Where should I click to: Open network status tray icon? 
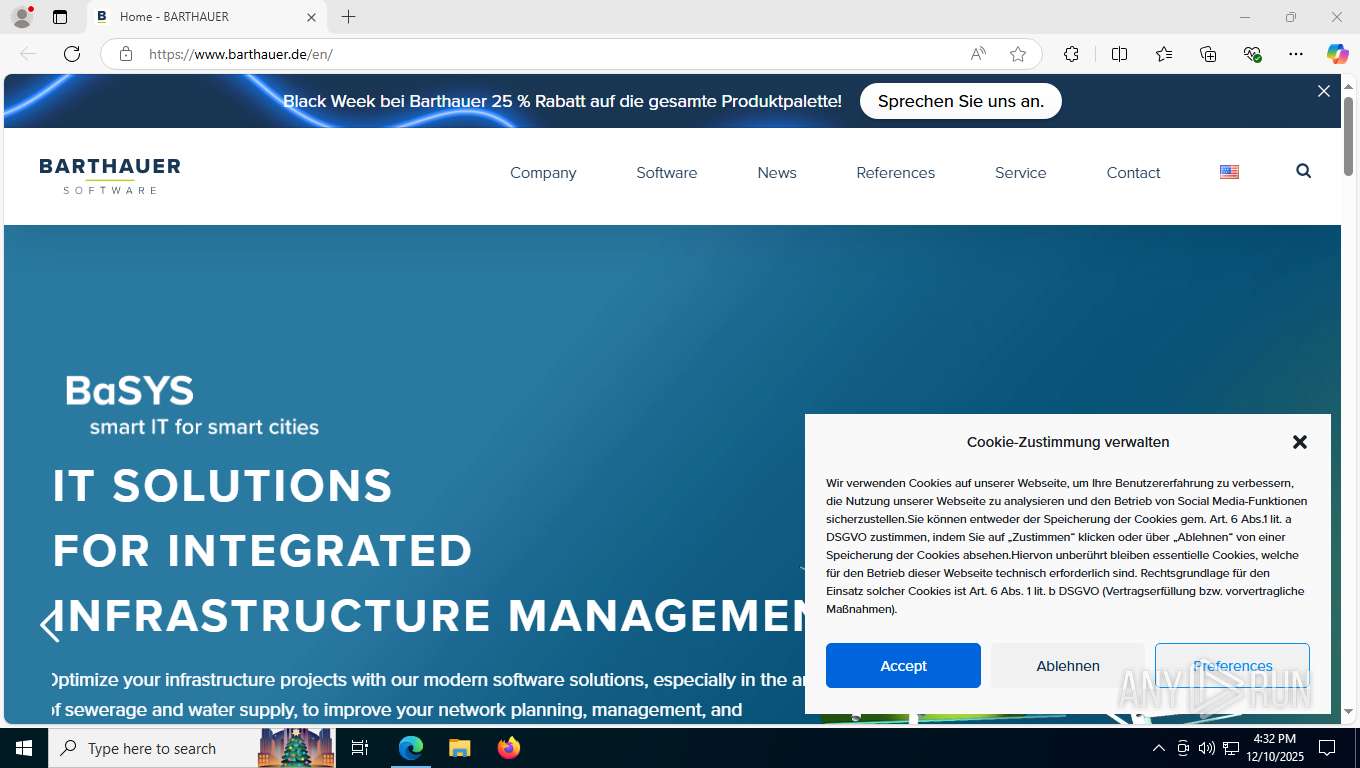coord(1231,748)
